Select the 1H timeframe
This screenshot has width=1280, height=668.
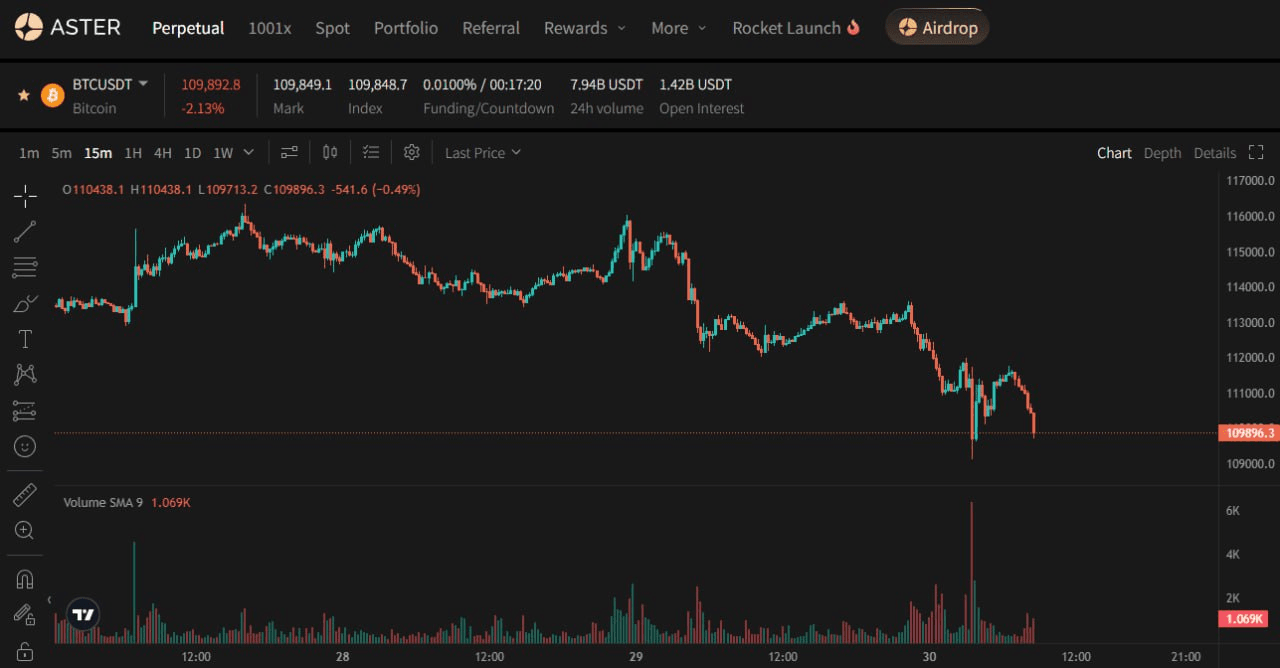[133, 153]
